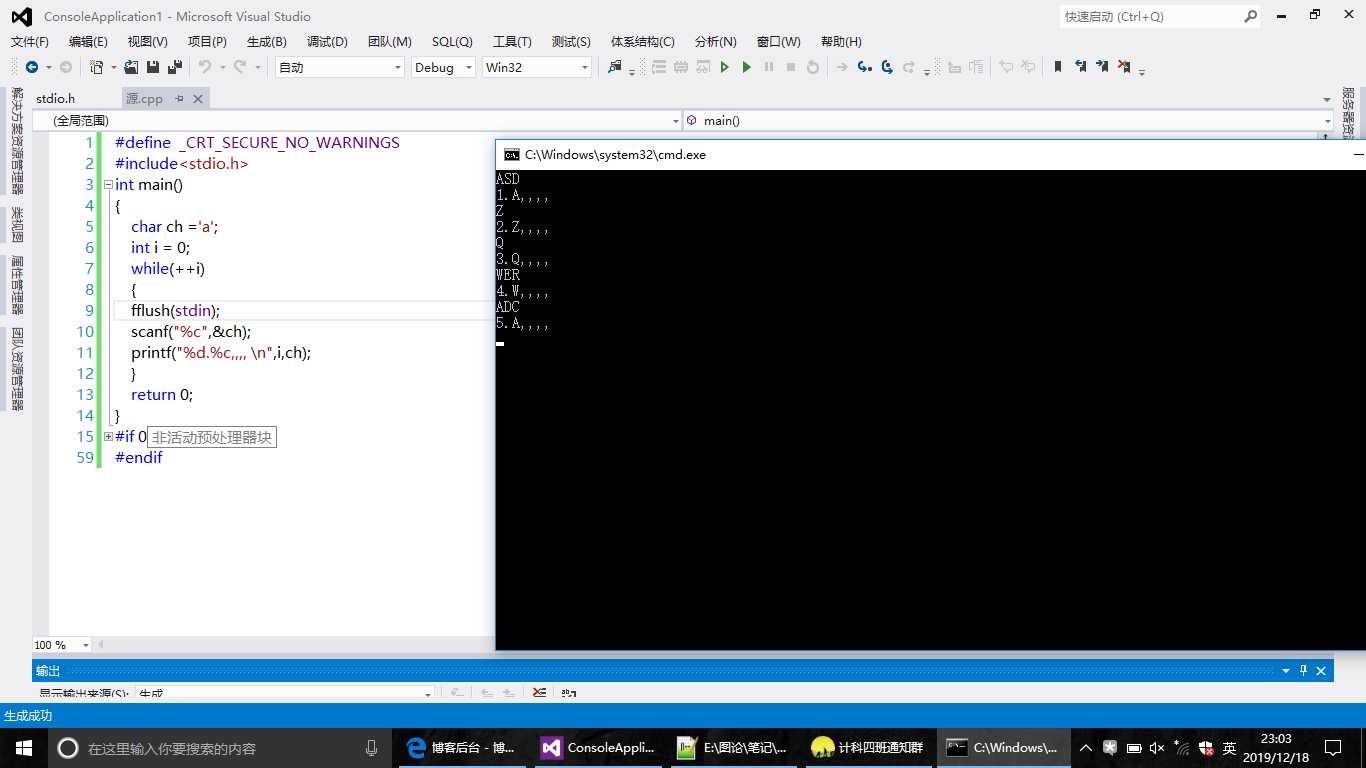Open the 属性管理器 side tab
This screenshot has width=1366, height=768.
click(16, 285)
